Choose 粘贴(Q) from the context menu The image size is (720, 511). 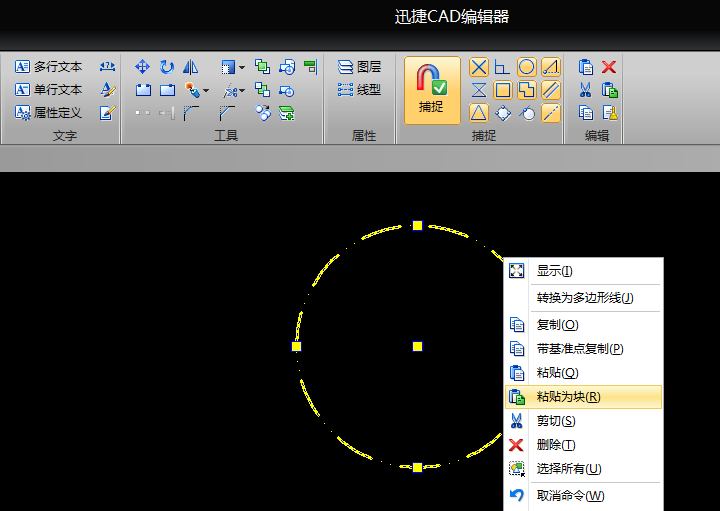pos(583,373)
